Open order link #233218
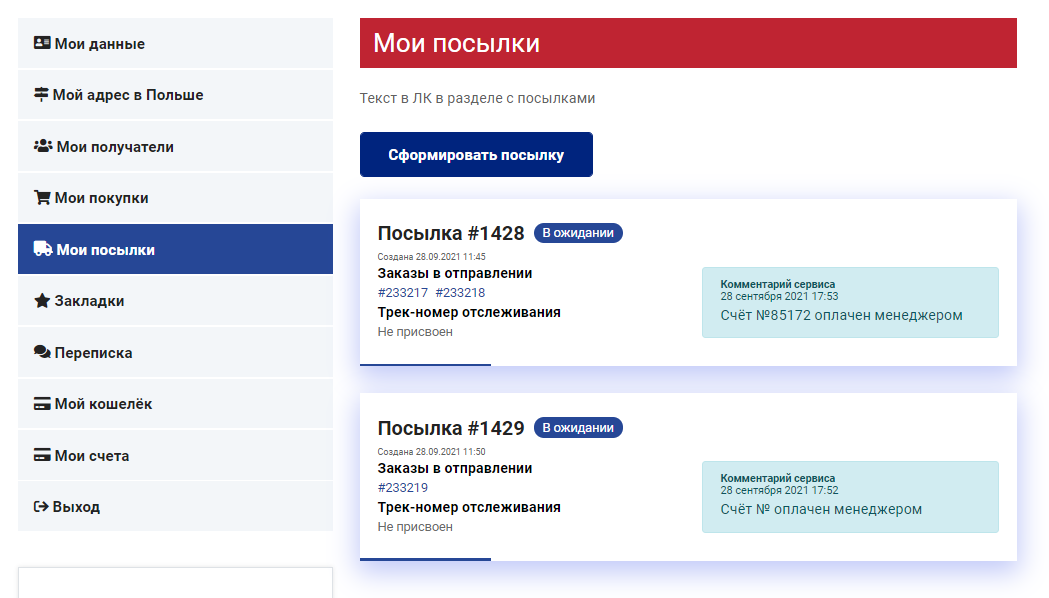This screenshot has width=1049, height=598. [460, 293]
